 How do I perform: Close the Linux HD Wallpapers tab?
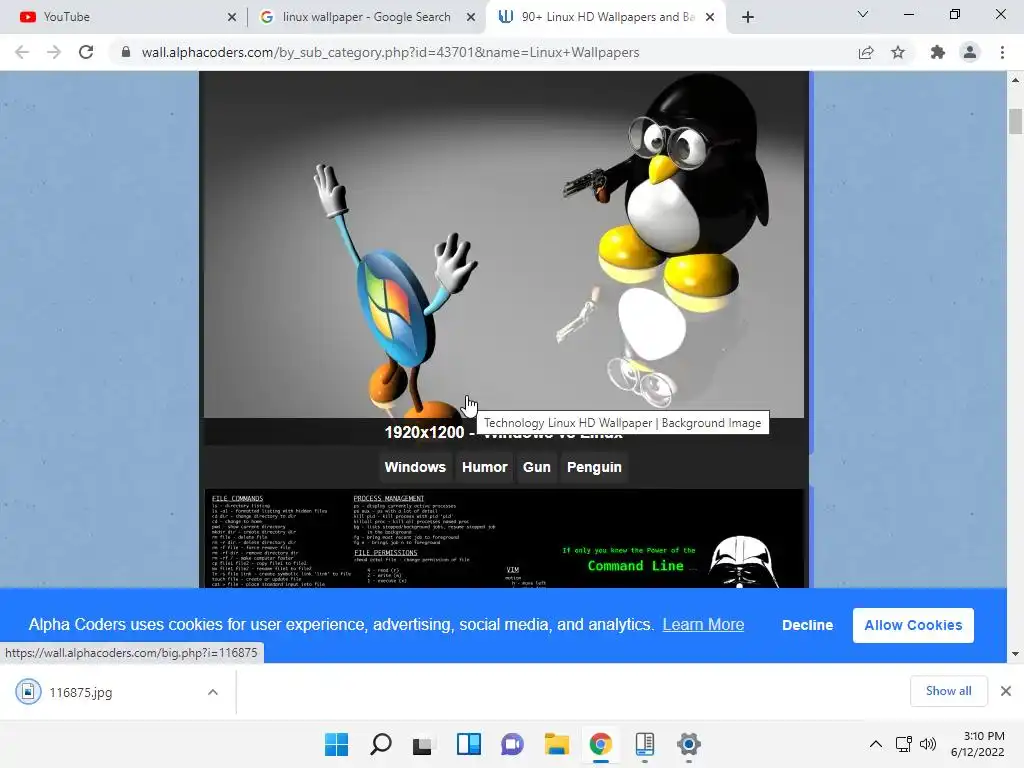(711, 17)
